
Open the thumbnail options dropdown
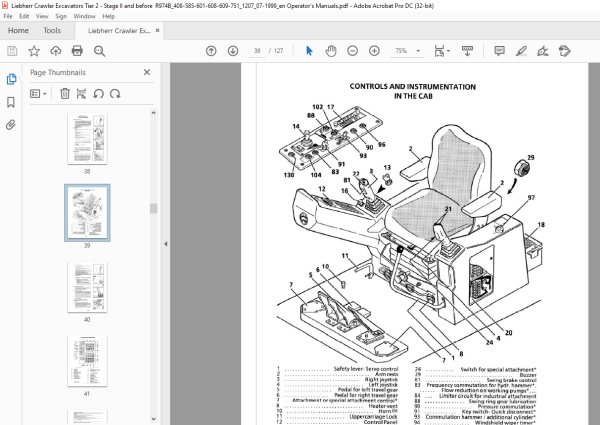coord(38,94)
